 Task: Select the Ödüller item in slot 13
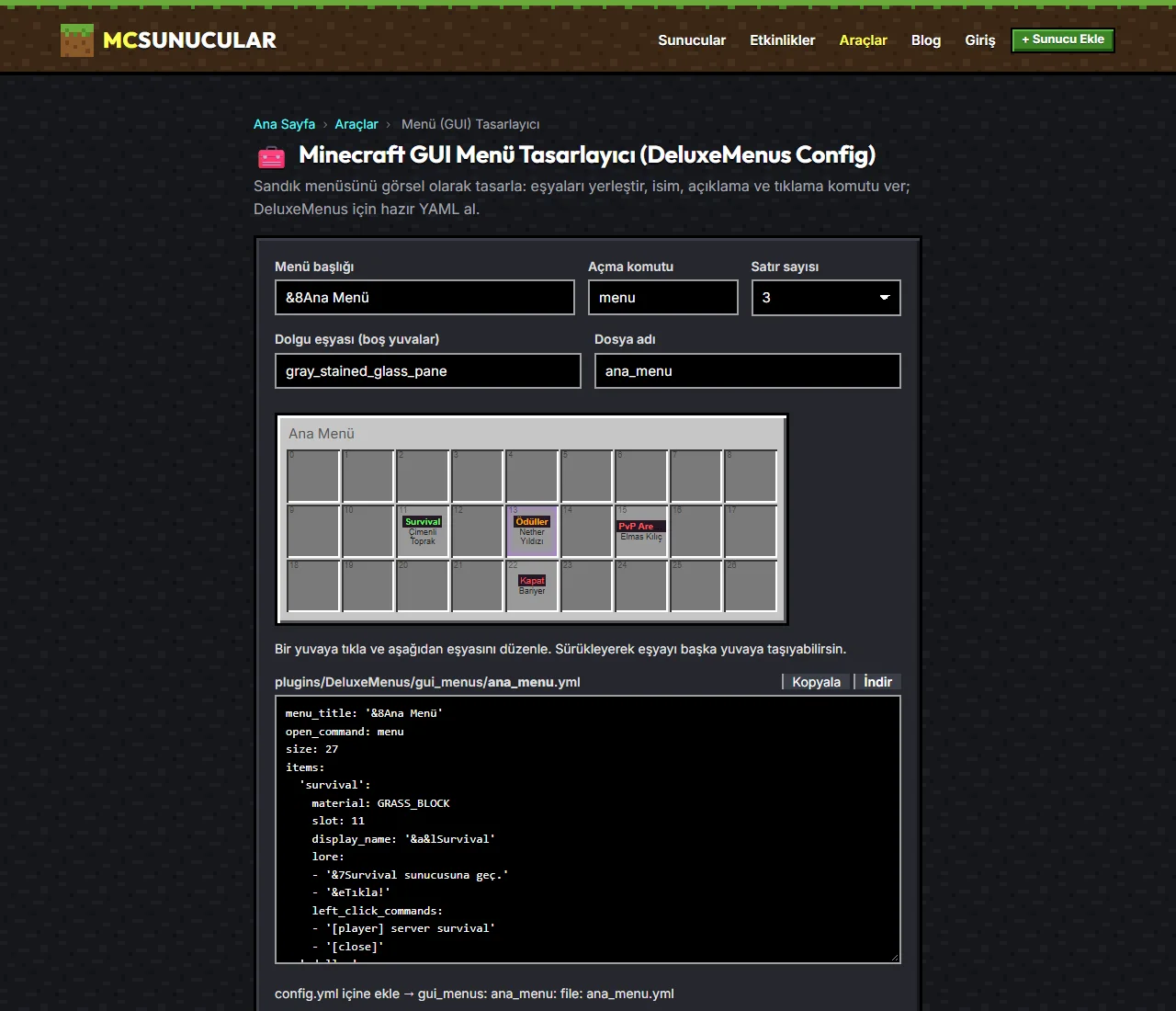click(x=532, y=531)
